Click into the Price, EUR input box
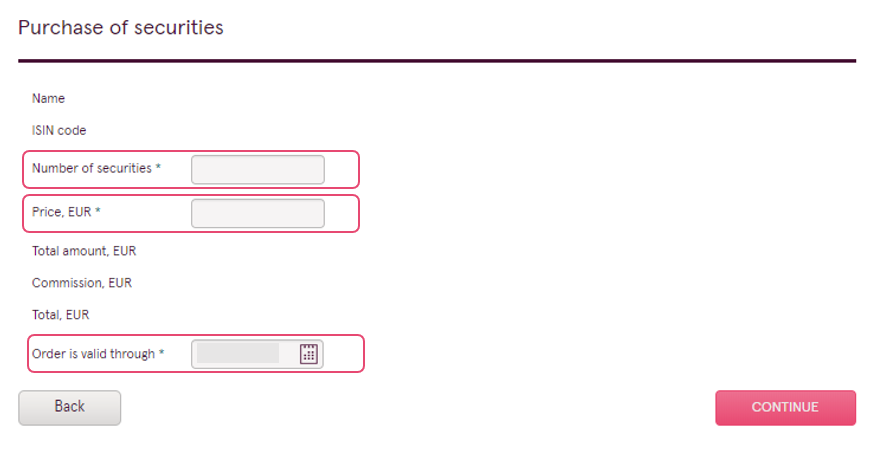 (x=258, y=213)
